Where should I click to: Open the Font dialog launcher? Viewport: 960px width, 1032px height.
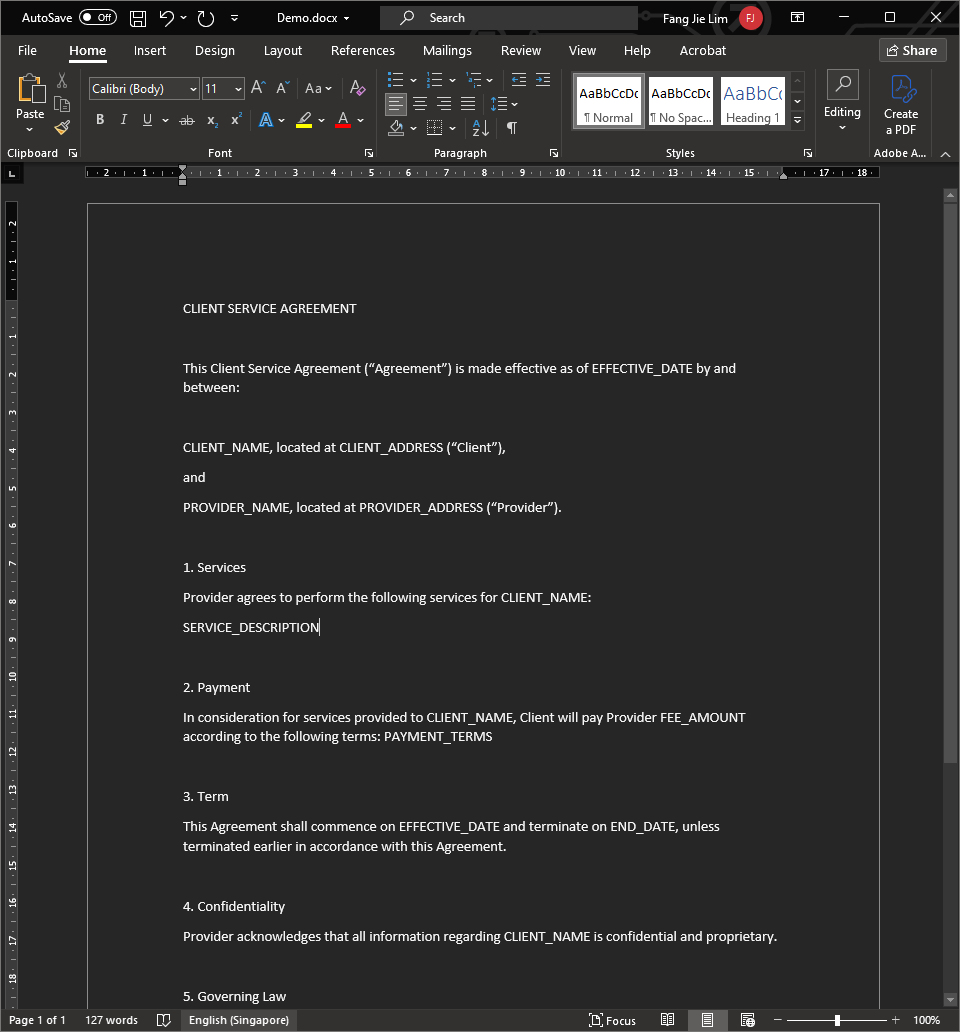tap(369, 153)
